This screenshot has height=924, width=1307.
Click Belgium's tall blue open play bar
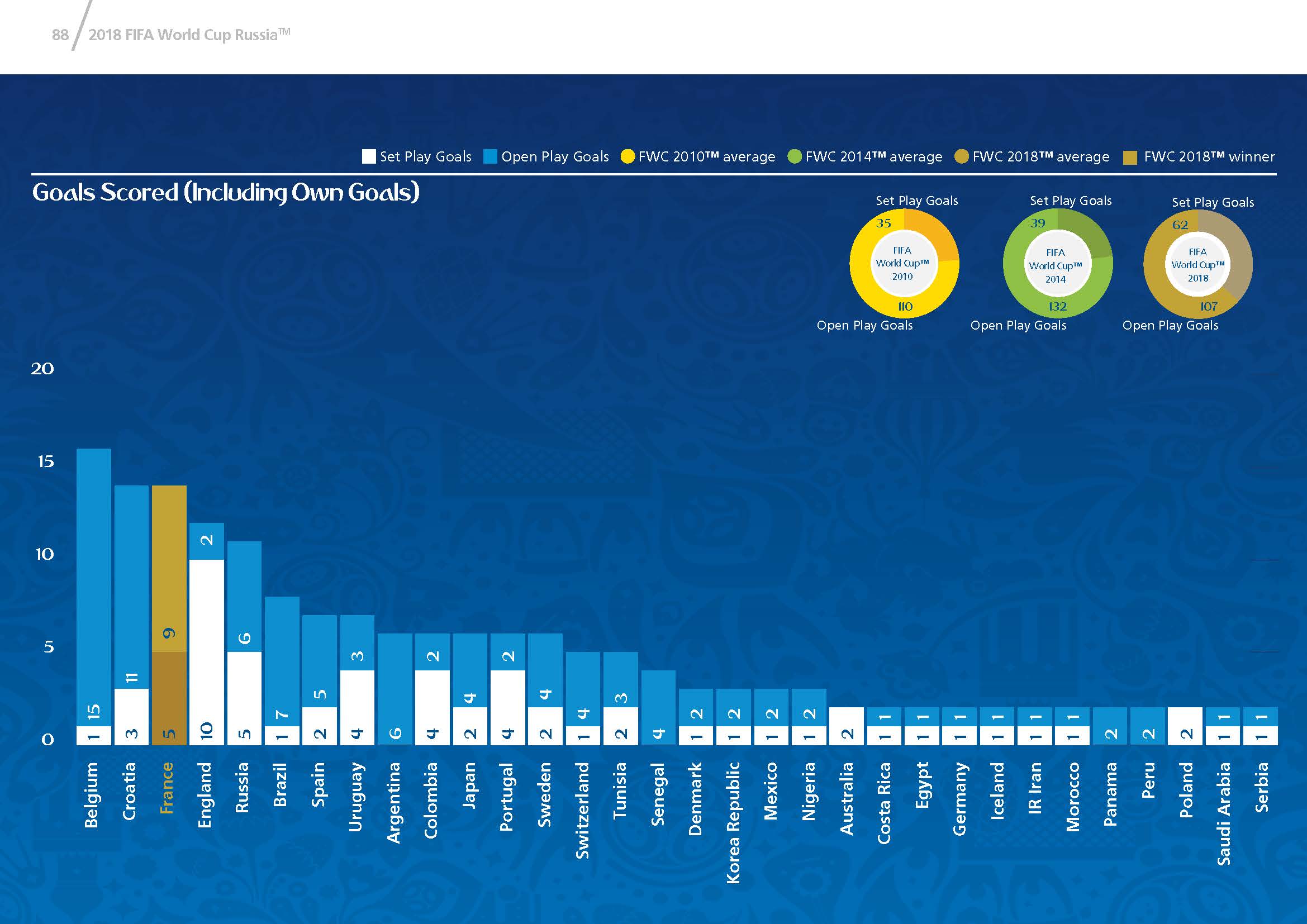coord(94,586)
